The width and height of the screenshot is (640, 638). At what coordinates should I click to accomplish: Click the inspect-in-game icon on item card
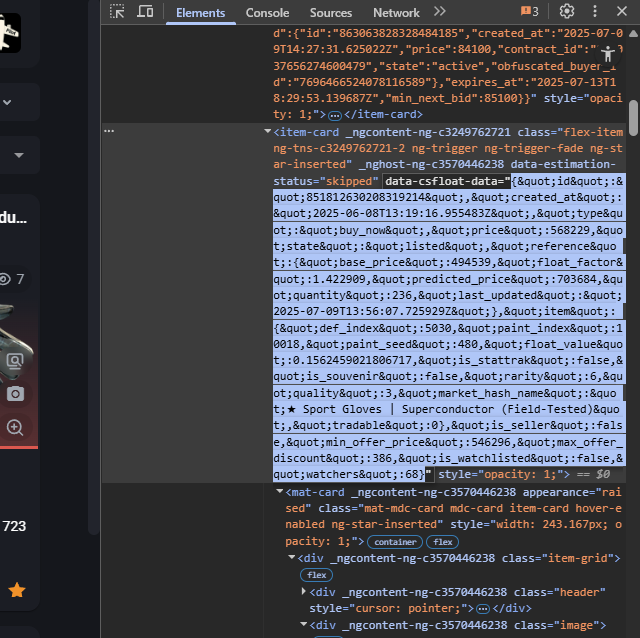(15, 361)
